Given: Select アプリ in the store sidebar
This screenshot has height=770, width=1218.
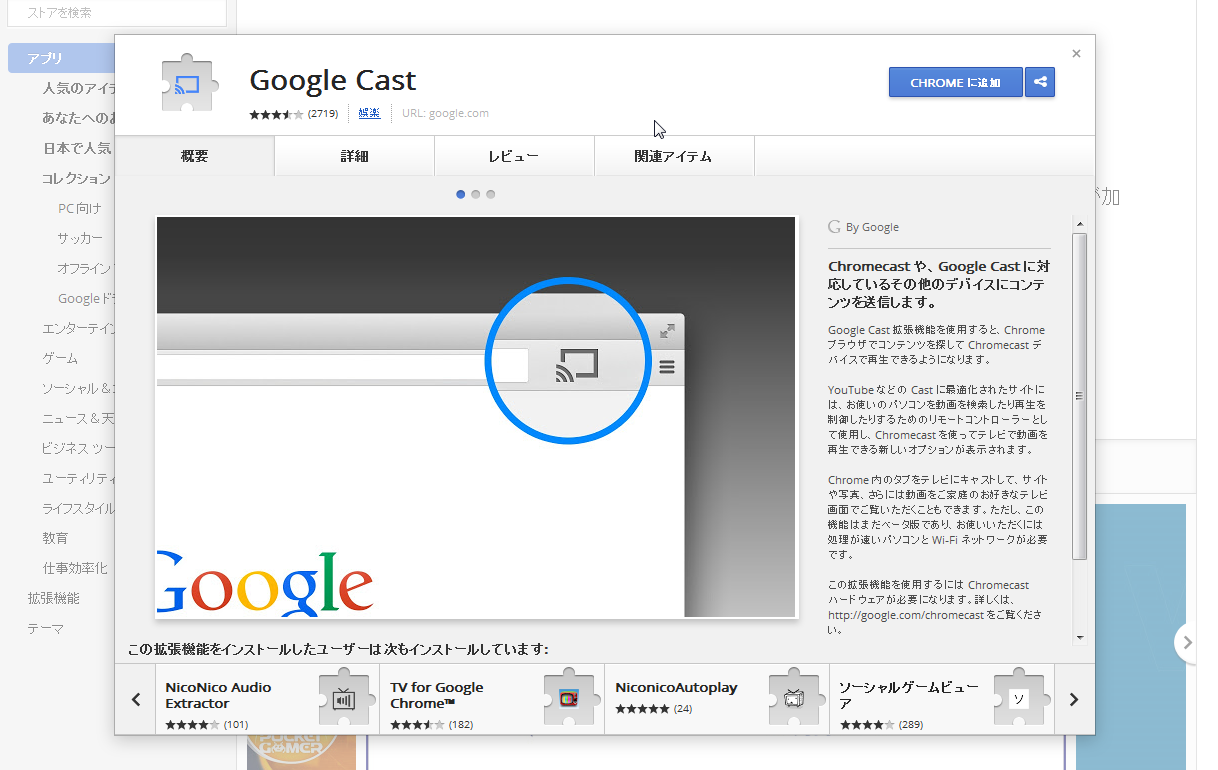Looking at the screenshot, I should tap(61, 58).
